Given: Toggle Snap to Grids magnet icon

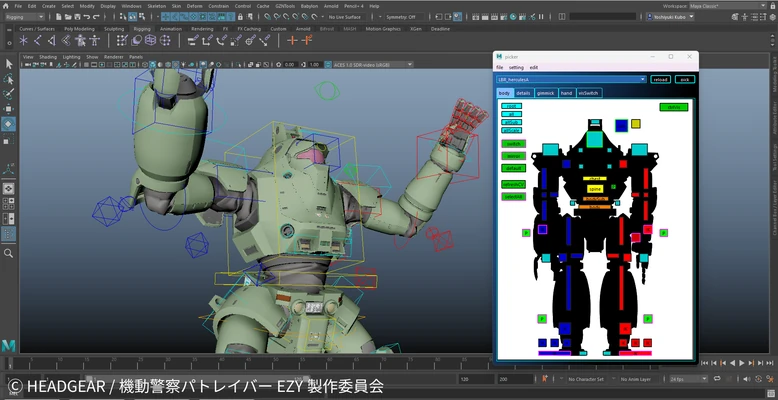Looking at the screenshot, I should pos(268,17).
